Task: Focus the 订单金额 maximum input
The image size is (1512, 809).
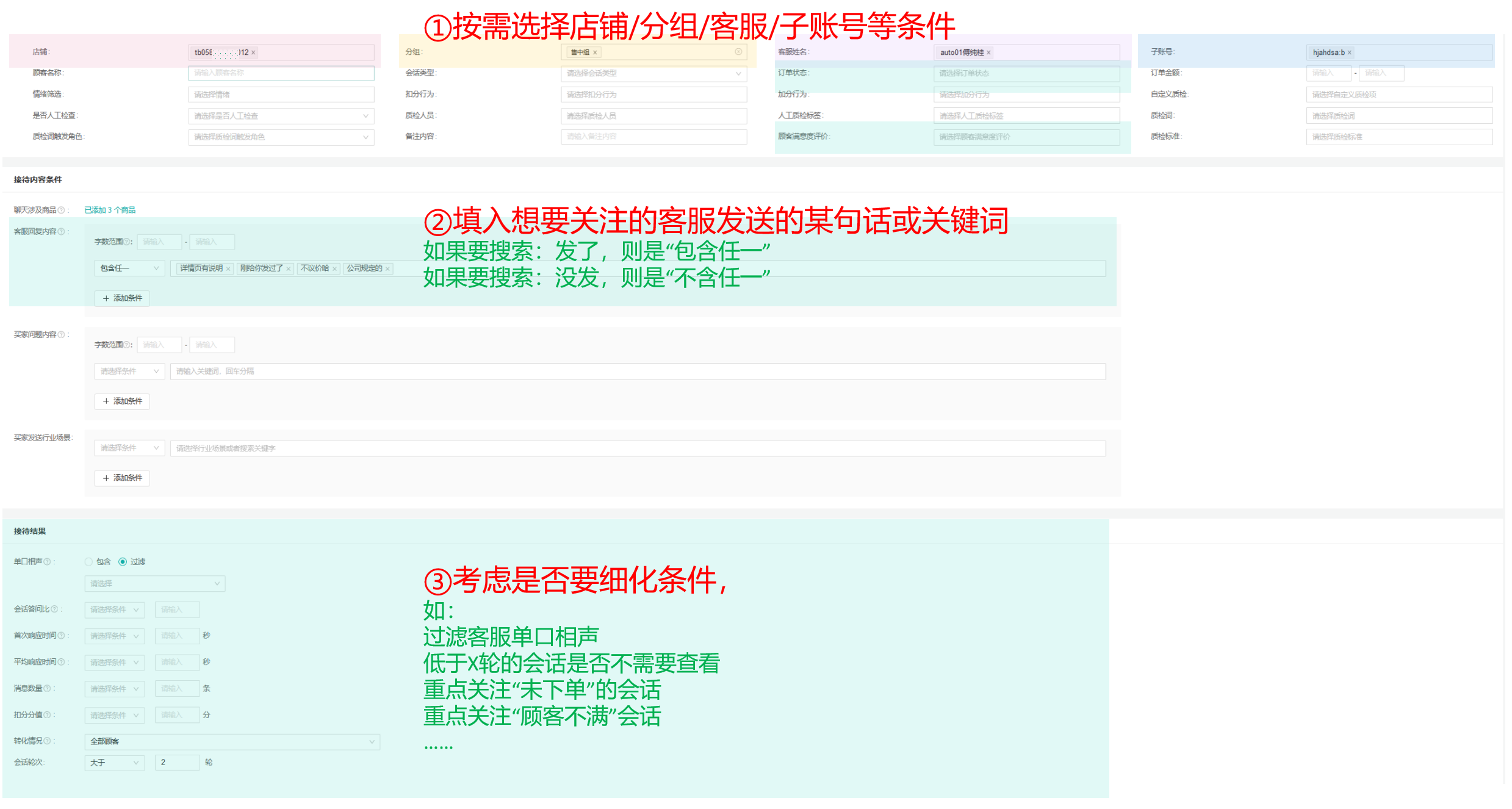Action: click(1381, 73)
